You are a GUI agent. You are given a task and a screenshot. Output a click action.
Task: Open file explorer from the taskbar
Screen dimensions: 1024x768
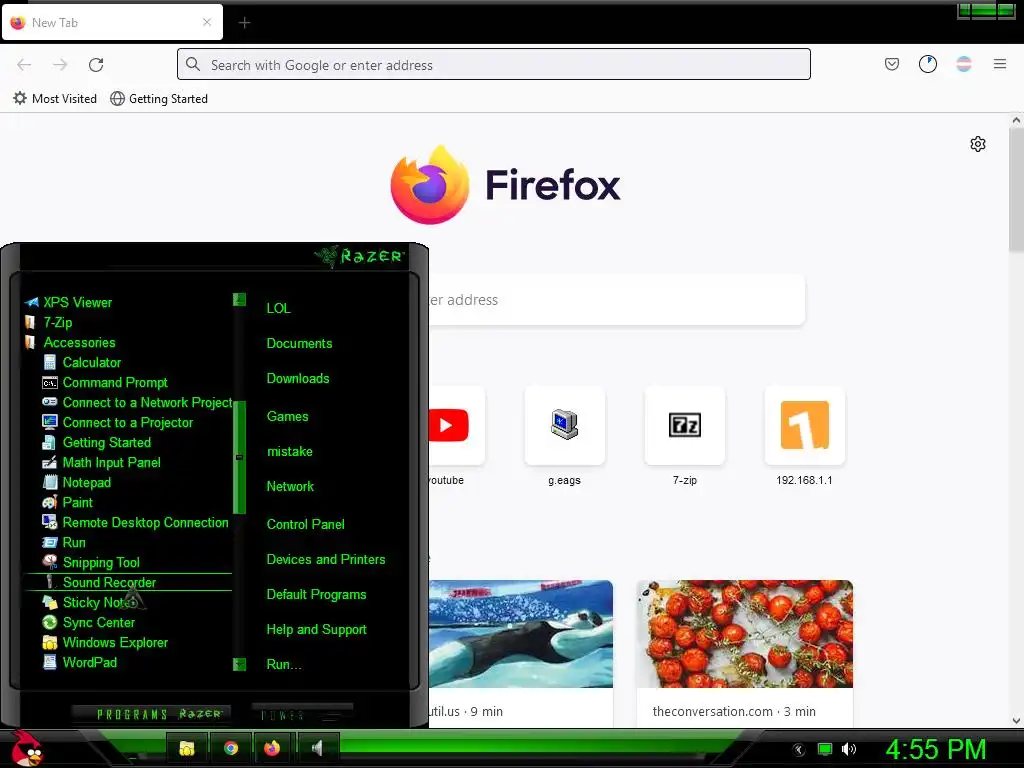(187, 748)
